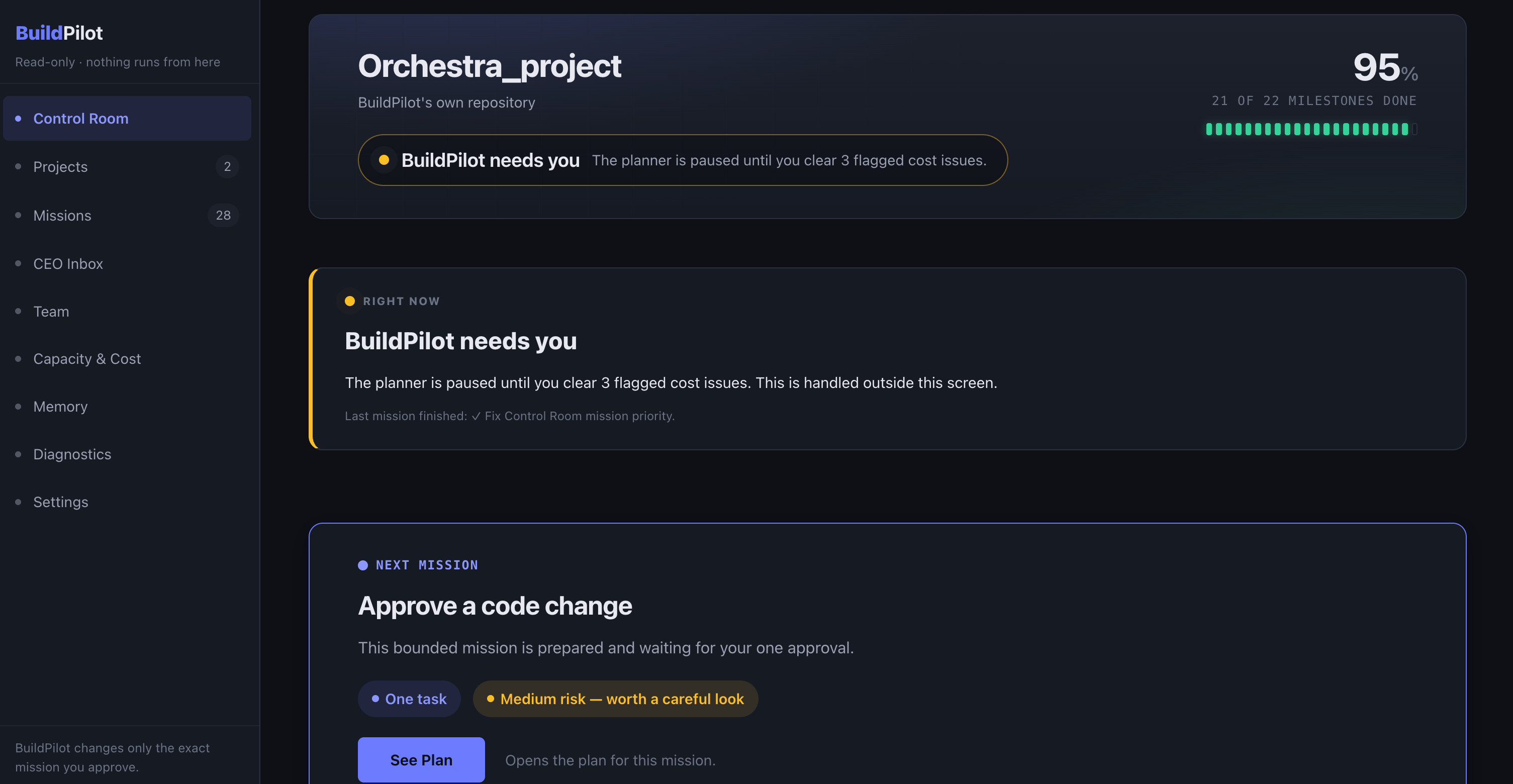Click the RIGHT NOW label
Viewport: 1513px width, 784px height.
click(401, 301)
